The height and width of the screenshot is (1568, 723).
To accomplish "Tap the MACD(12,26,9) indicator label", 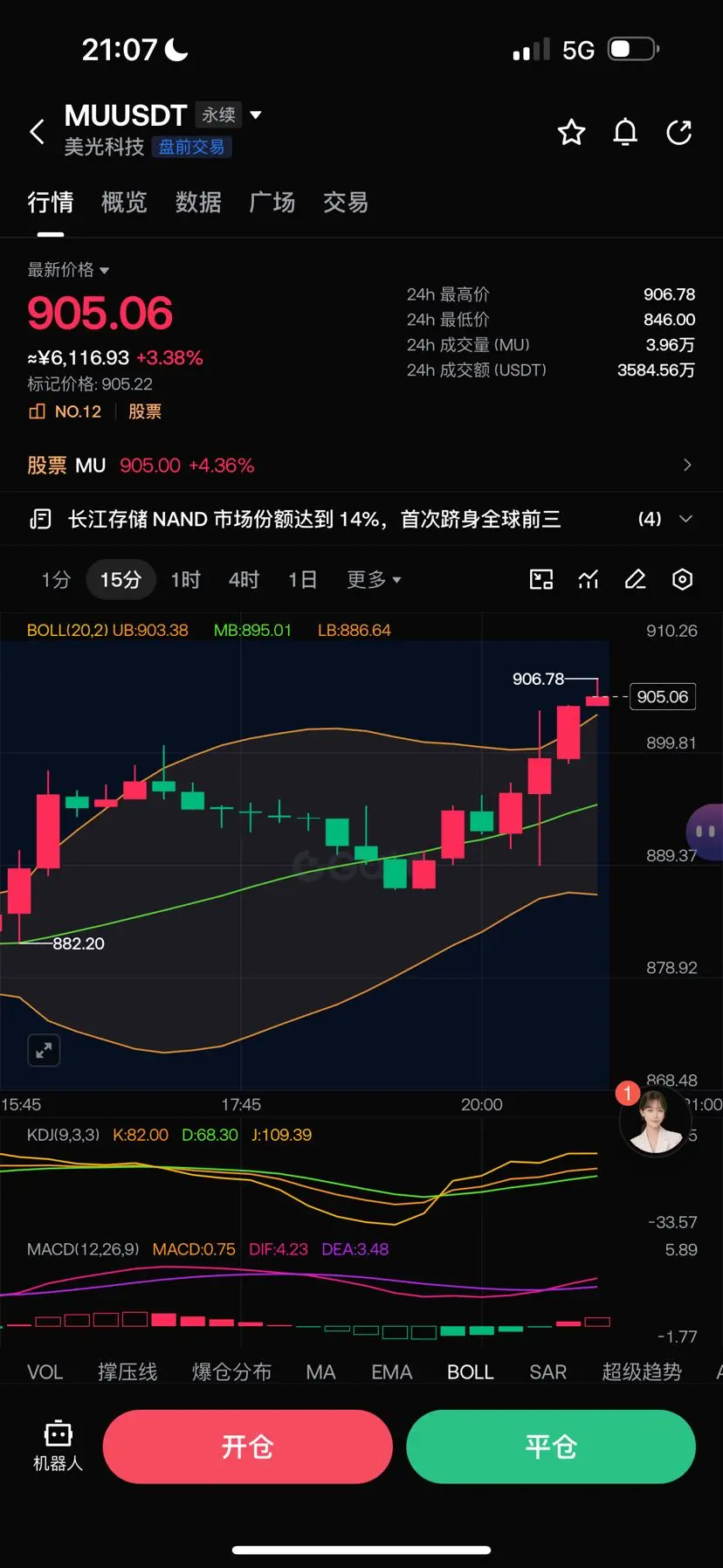I will click(x=83, y=1249).
